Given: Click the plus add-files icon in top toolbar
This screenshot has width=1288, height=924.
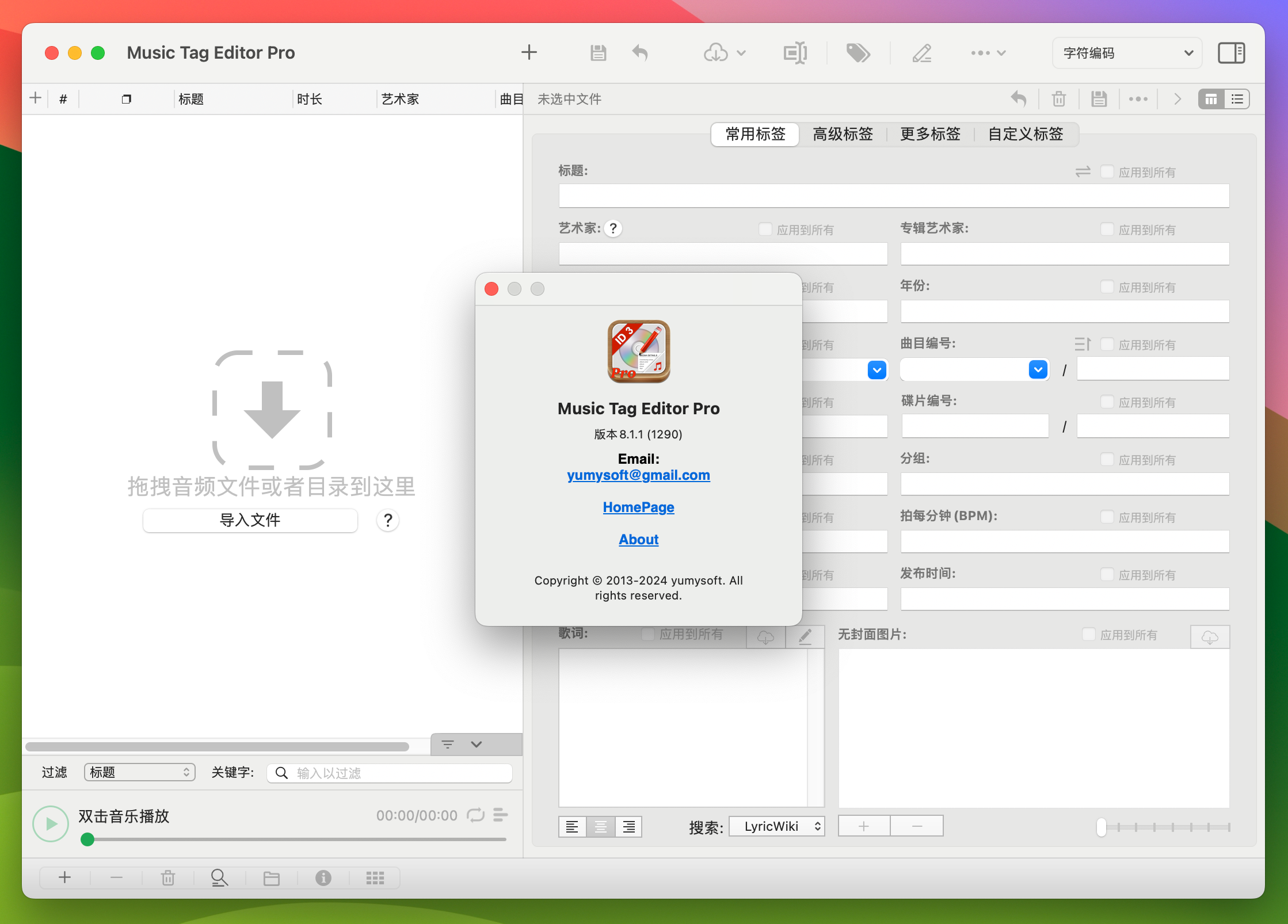Looking at the screenshot, I should click(529, 52).
